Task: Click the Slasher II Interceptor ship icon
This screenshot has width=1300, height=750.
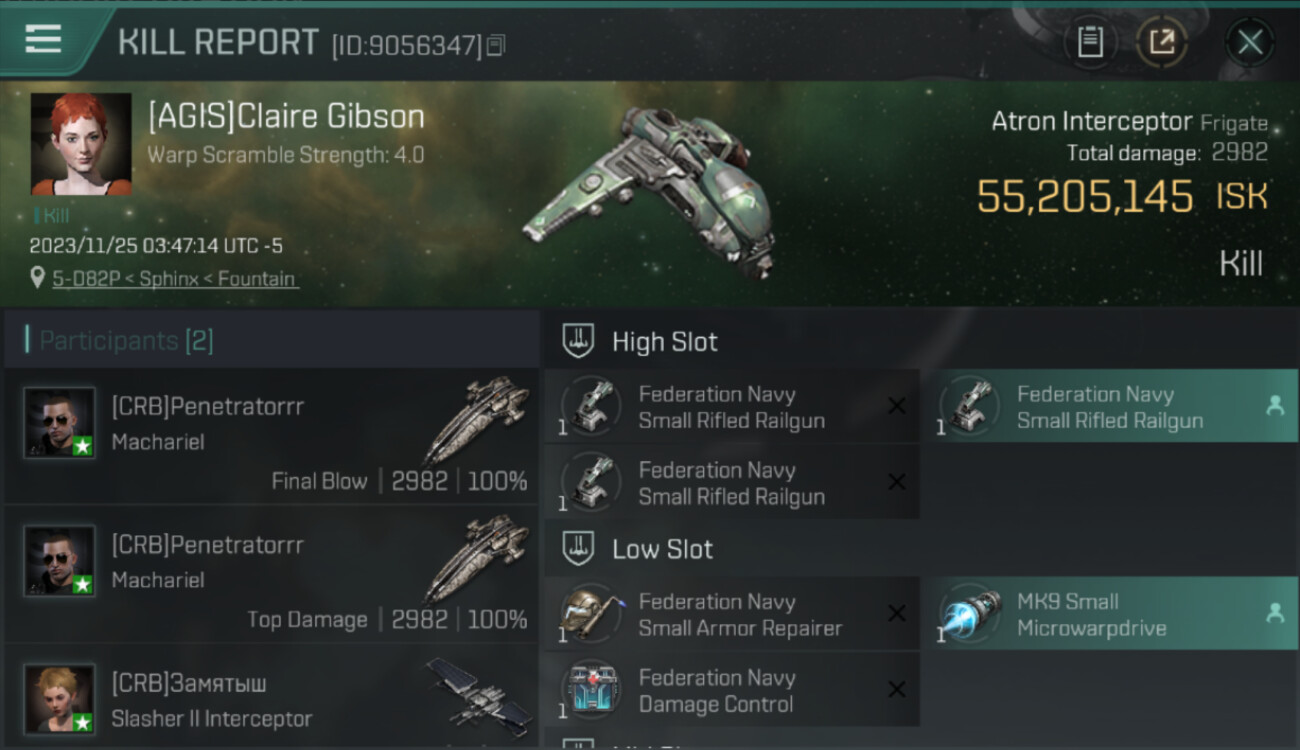Action: click(477, 692)
